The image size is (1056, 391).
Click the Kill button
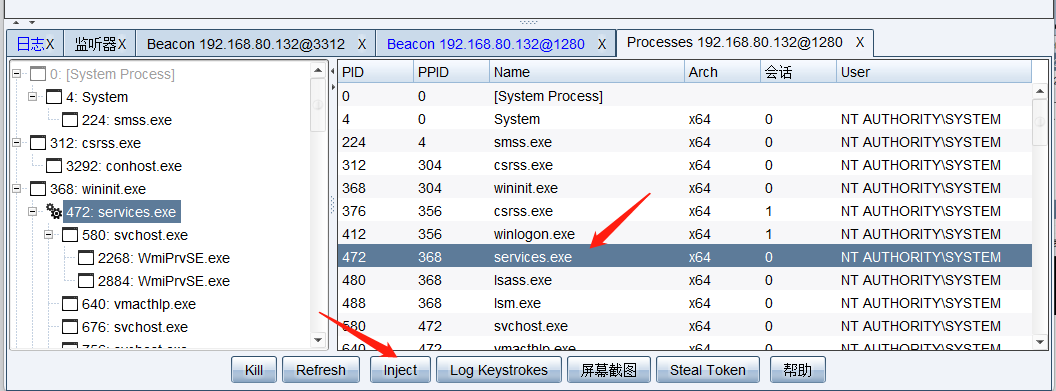pos(254,370)
